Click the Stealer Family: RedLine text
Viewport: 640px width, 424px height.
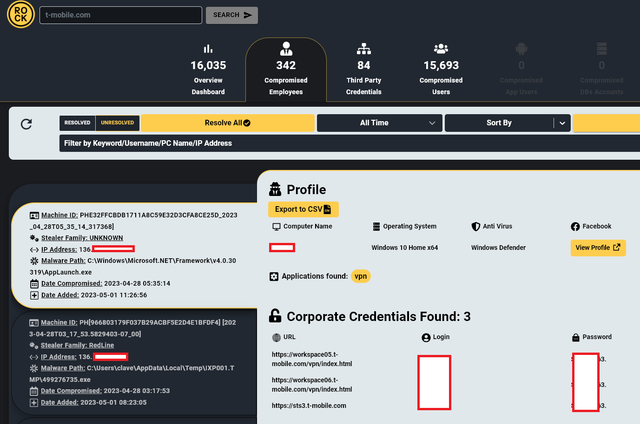click(x=78, y=345)
